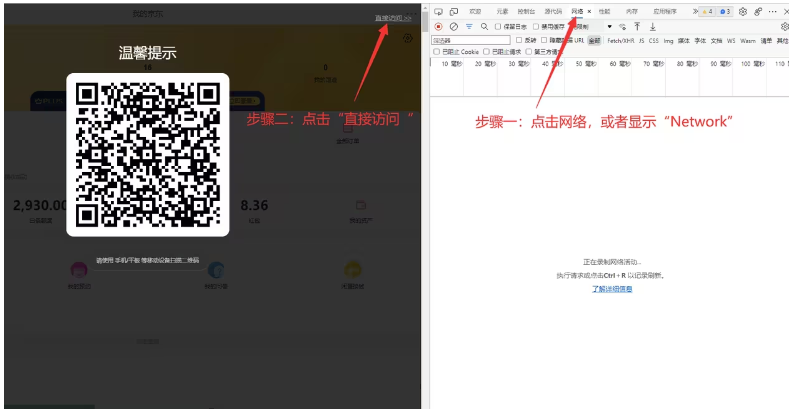Click the 50 毫秒 timeline marker
This screenshot has height=409, width=797.
pyautogui.click(x=586, y=64)
